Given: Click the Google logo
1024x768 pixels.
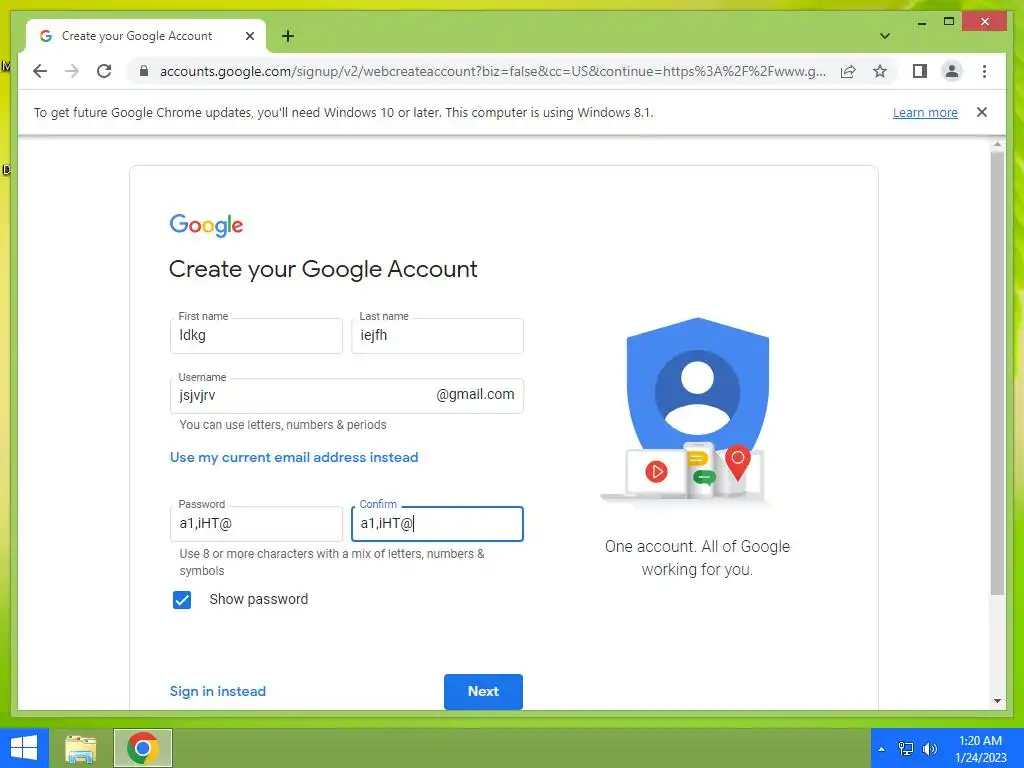Looking at the screenshot, I should pos(206,225).
